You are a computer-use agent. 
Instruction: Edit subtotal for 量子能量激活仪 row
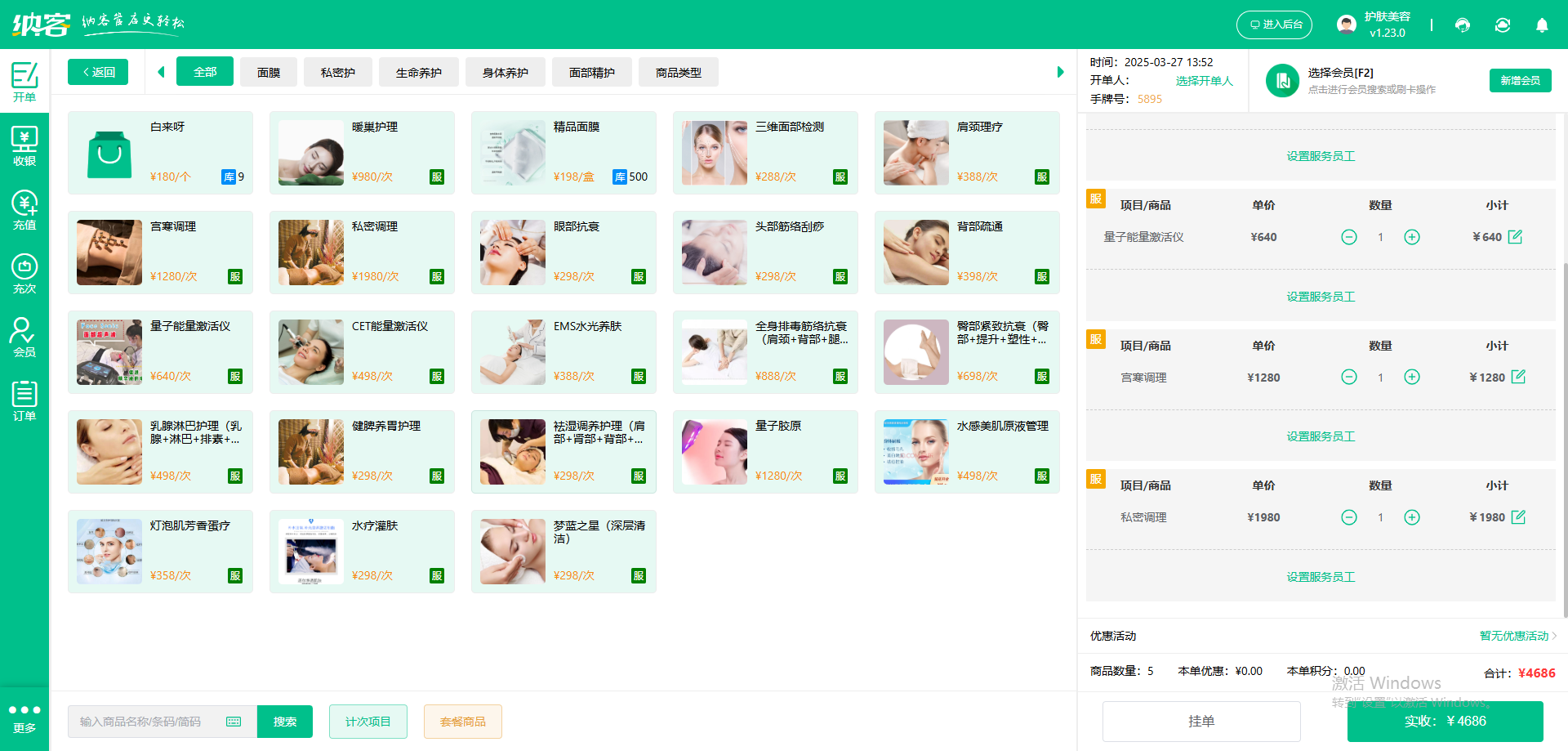[1516, 237]
